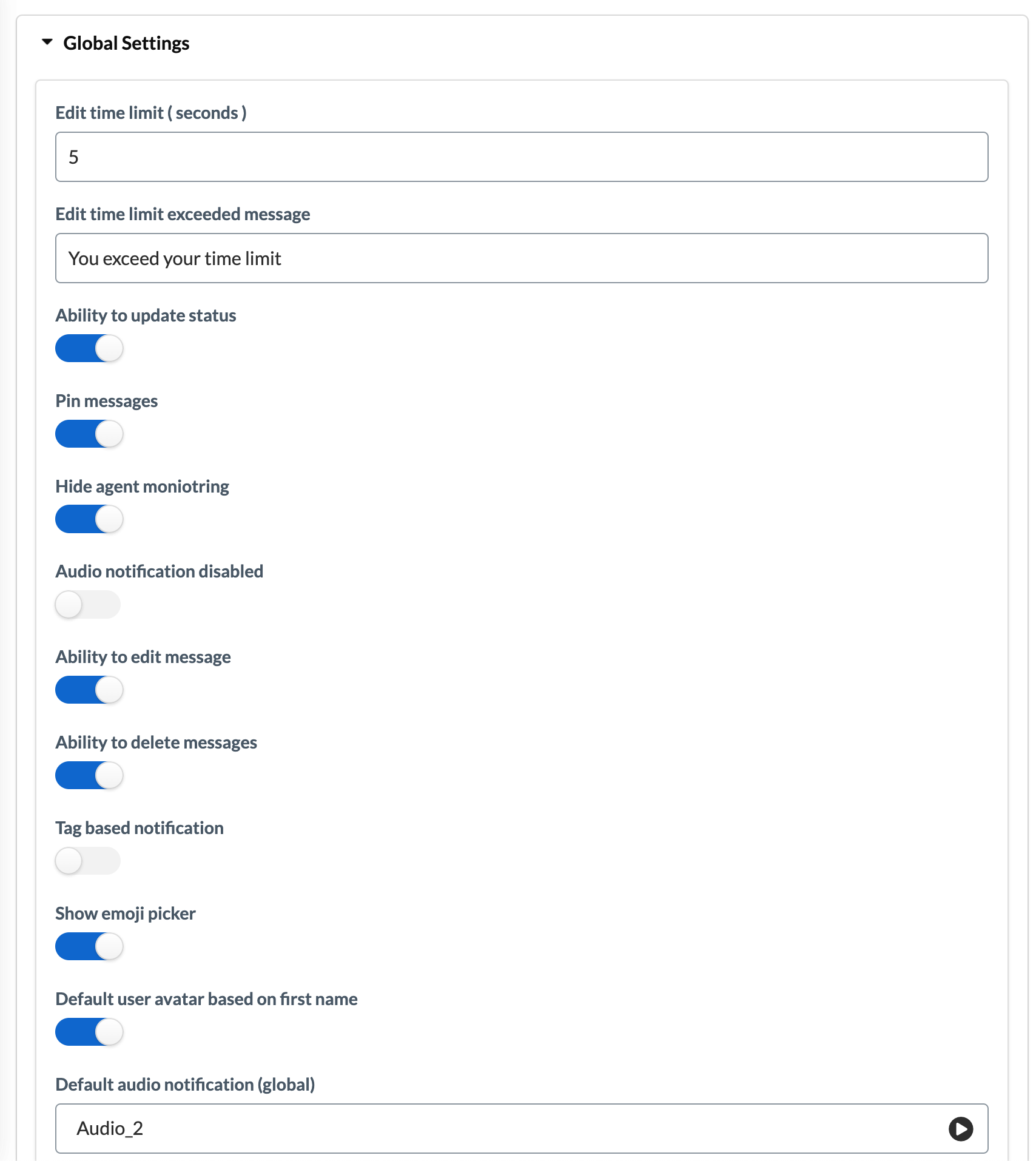The width and height of the screenshot is (1036, 1161).
Task: Click the Show emoji picker label
Action: [126, 914]
